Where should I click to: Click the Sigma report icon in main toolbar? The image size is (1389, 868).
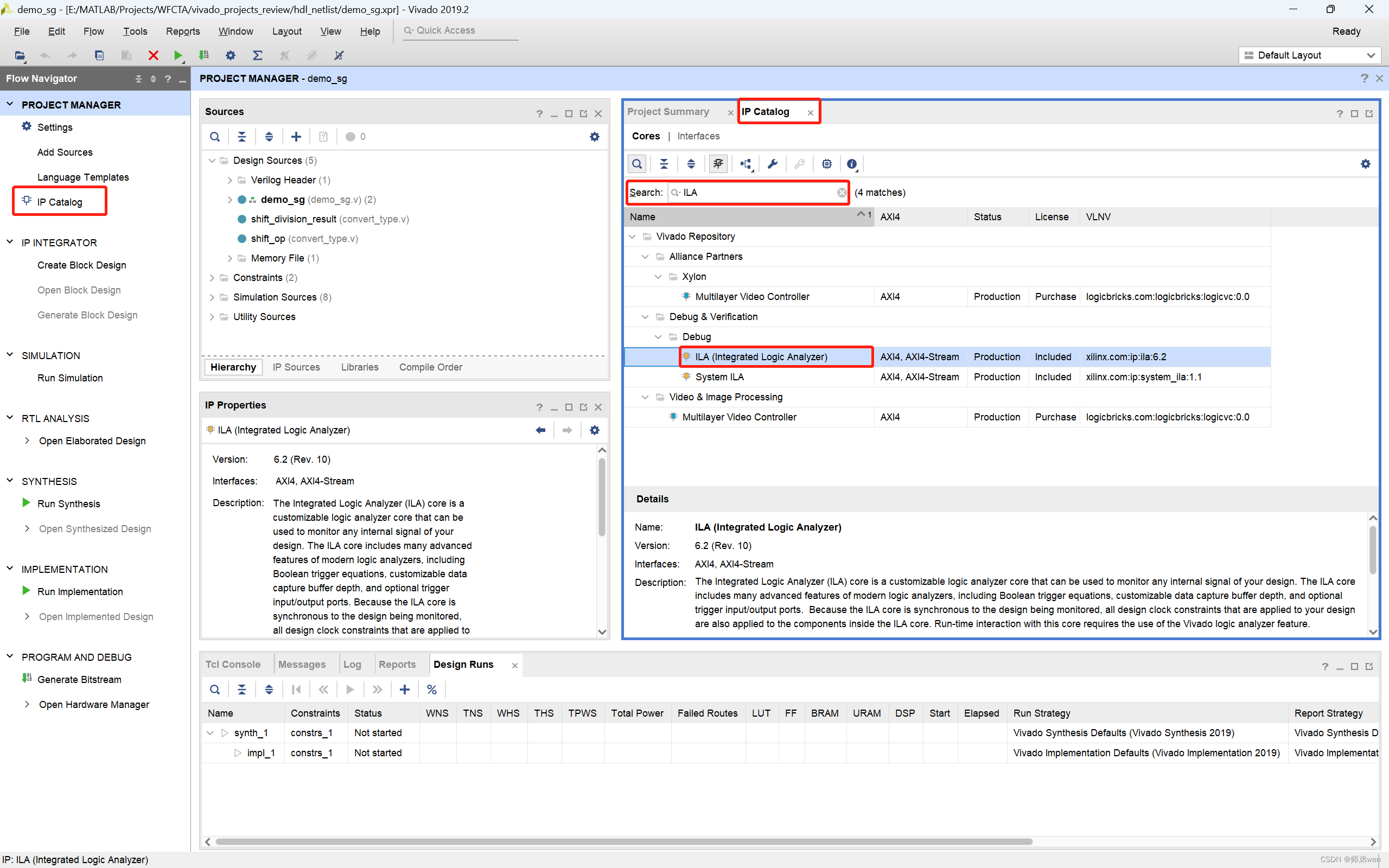click(x=257, y=55)
